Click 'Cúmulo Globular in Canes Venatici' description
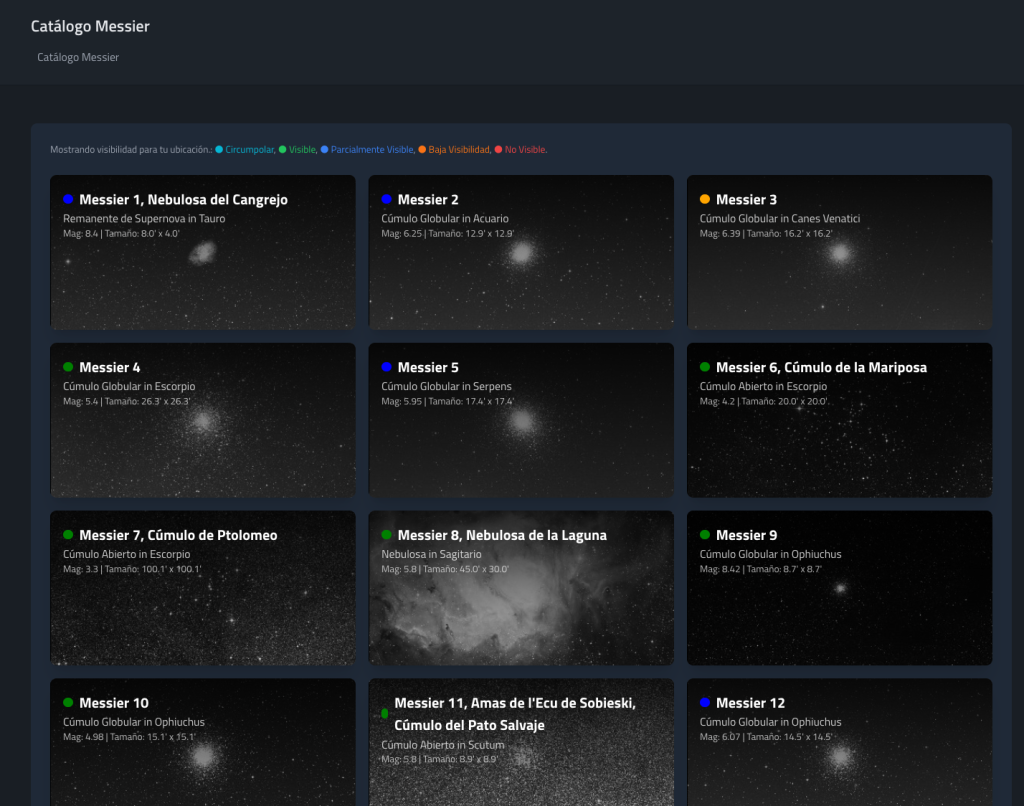Screen dimensions: 1024x806 tap(780, 219)
